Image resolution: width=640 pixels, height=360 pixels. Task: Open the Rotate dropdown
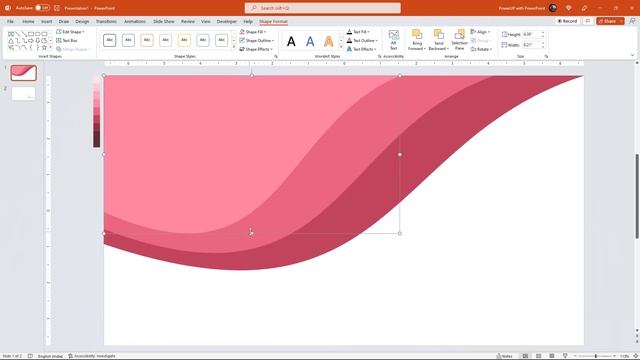click(x=481, y=49)
